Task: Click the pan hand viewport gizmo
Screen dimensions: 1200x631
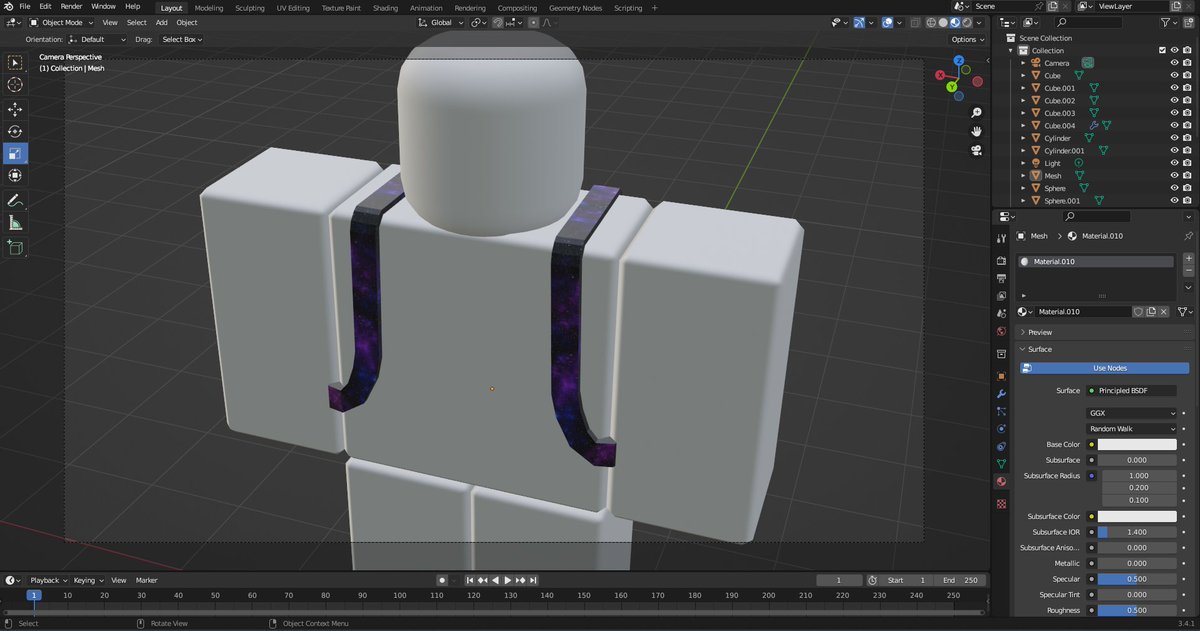Action: [976, 132]
